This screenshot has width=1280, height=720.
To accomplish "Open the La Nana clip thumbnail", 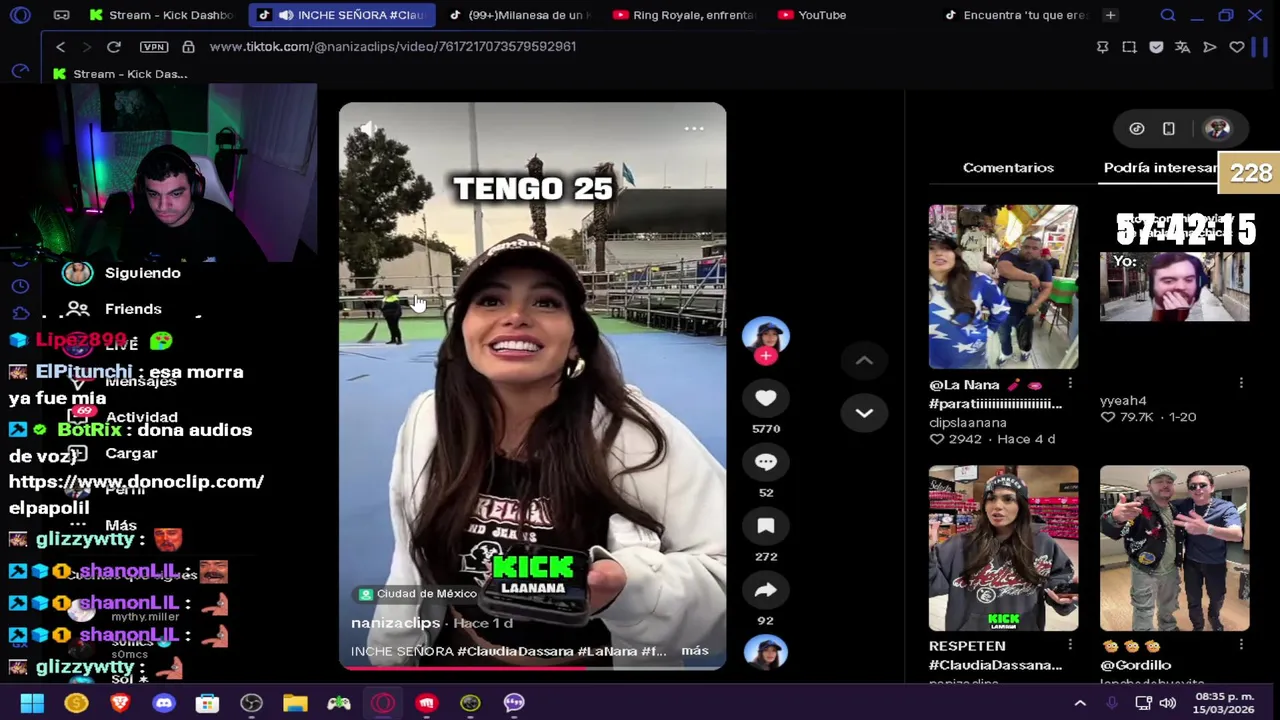I will click(x=1003, y=287).
